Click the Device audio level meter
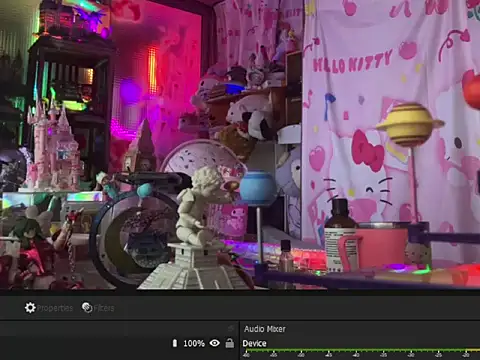The image size is (480, 360). click(361, 353)
